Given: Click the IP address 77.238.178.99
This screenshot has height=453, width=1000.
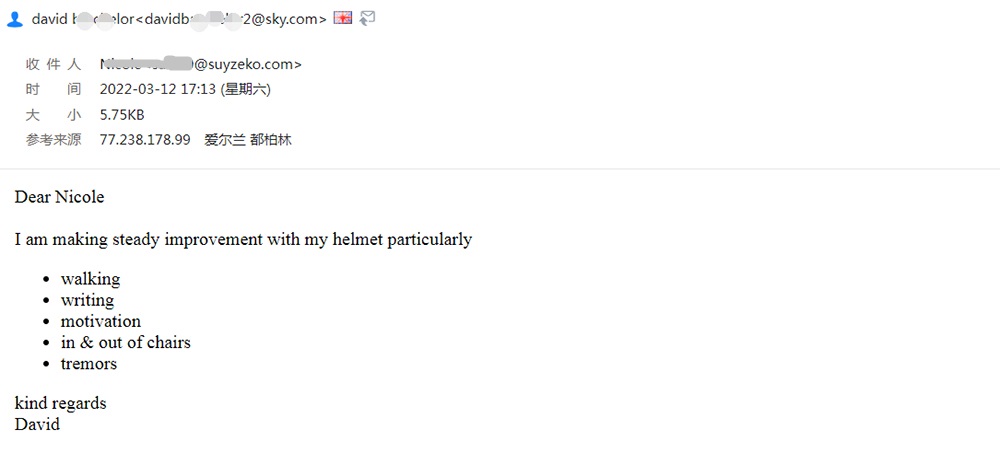Looking at the screenshot, I should (x=145, y=140).
